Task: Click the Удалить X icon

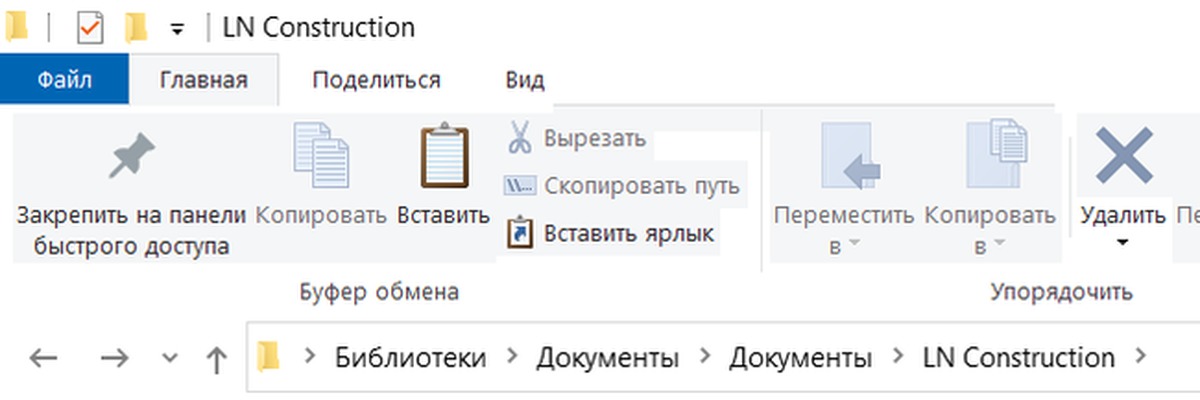Action: (1124, 157)
